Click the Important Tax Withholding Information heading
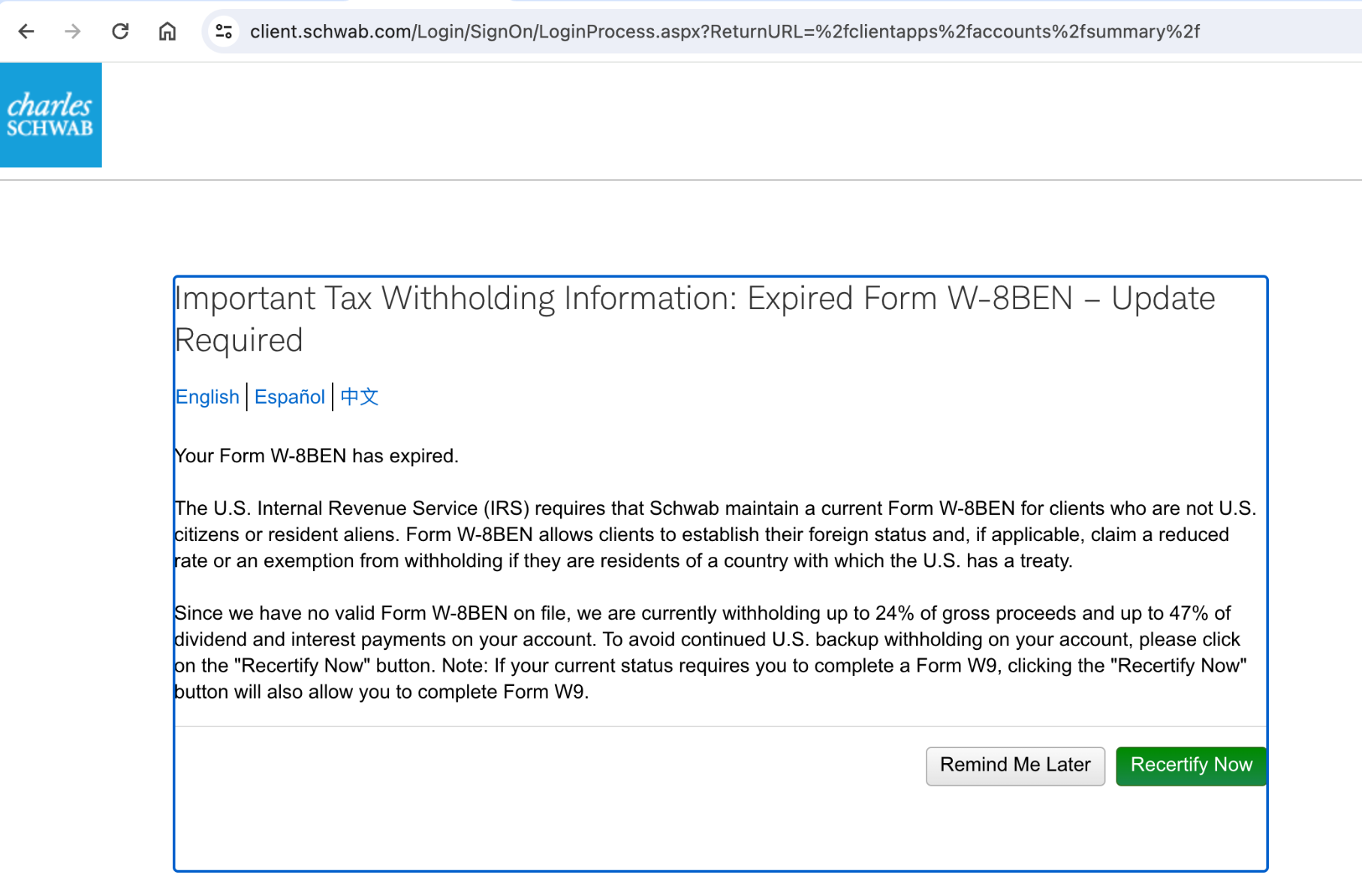The image size is (1362, 896). click(x=695, y=319)
